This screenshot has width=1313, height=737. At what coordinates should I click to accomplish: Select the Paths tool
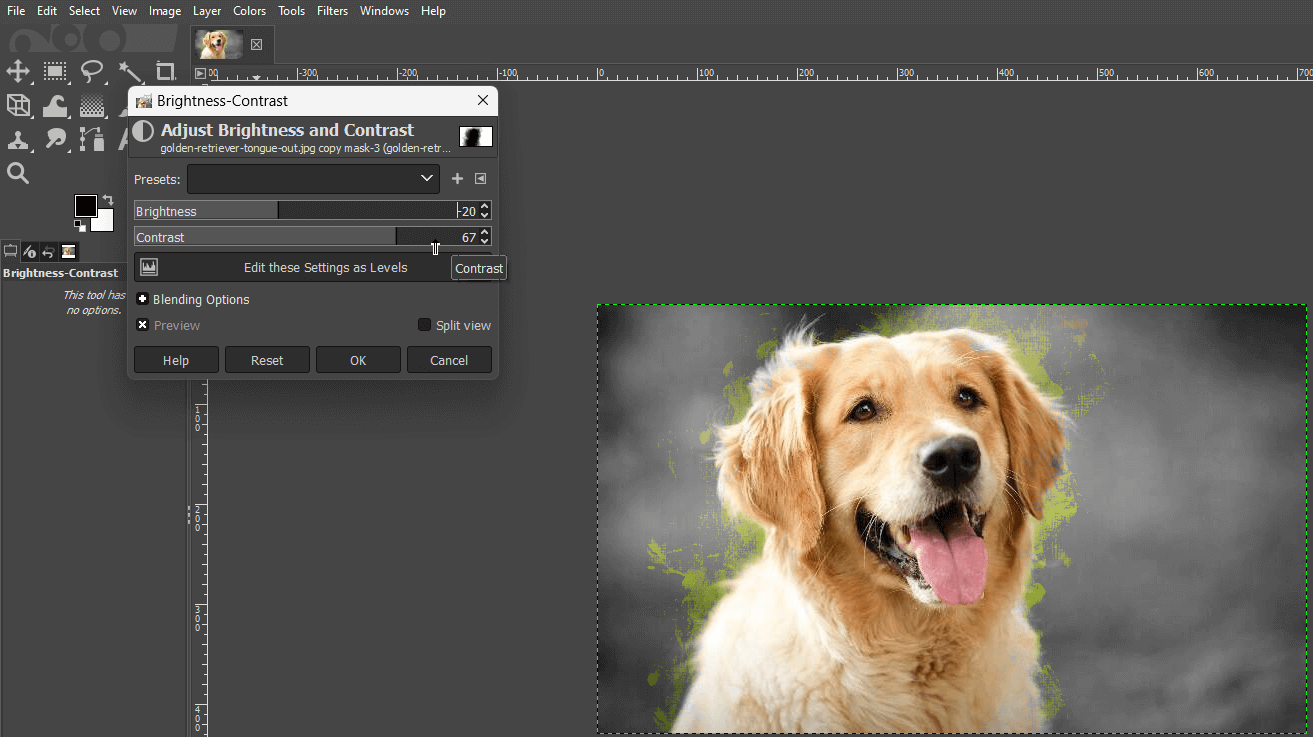coord(92,139)
